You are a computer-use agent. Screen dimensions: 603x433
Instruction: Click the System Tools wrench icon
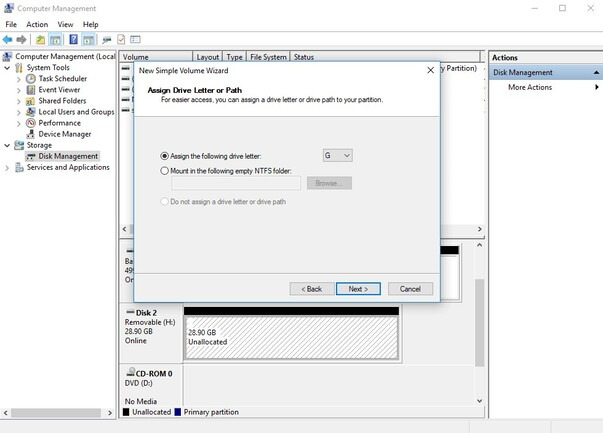[19, 68]
